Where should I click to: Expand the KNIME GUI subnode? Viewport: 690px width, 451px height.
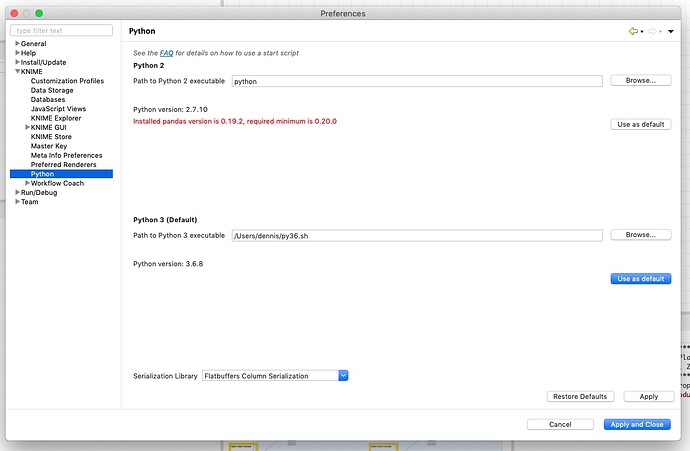[x=27, y=127]
